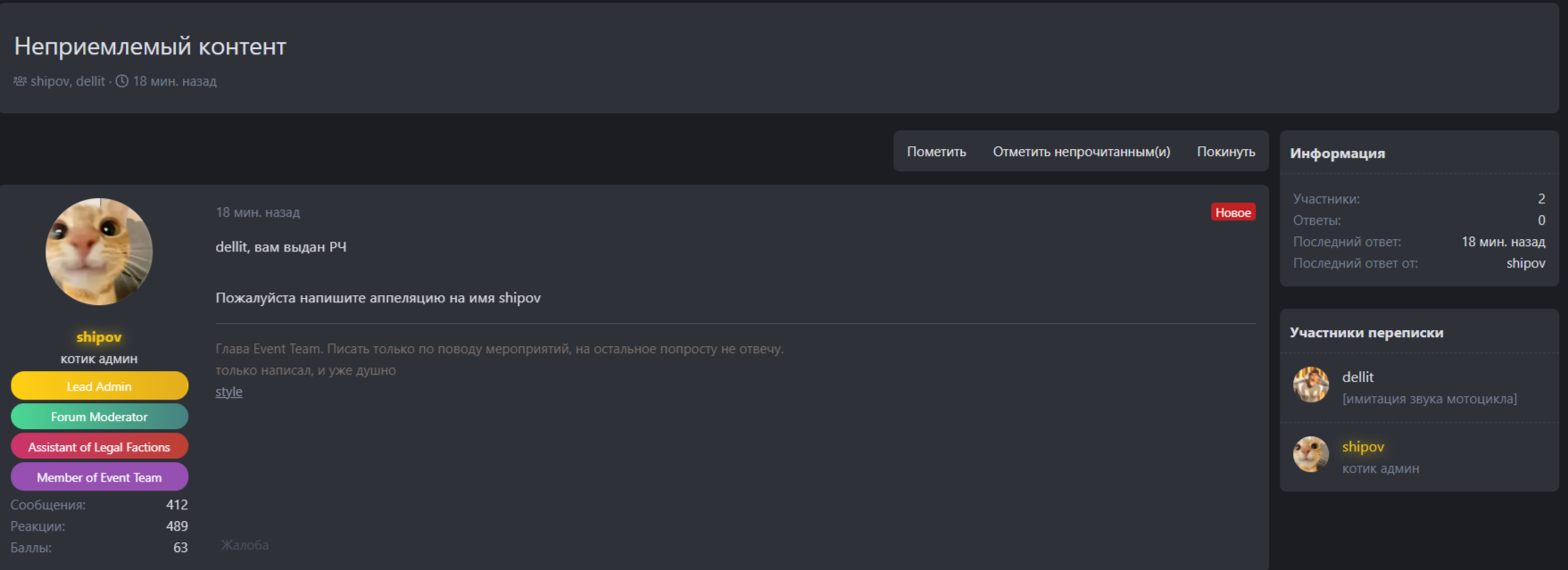Click the yellow Lead Admin badge
The width and height of the screenshot is (1568, 570).
click(99, 386)
